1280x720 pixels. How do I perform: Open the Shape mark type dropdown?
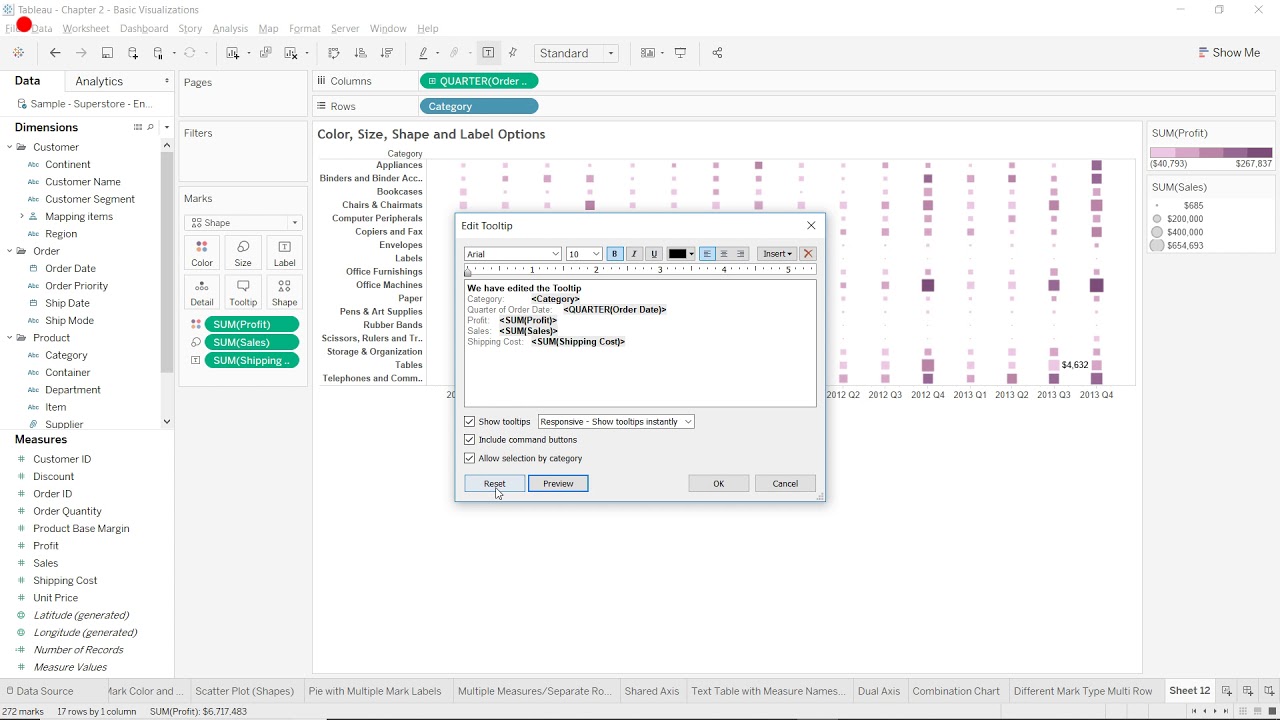click(243, 223)
